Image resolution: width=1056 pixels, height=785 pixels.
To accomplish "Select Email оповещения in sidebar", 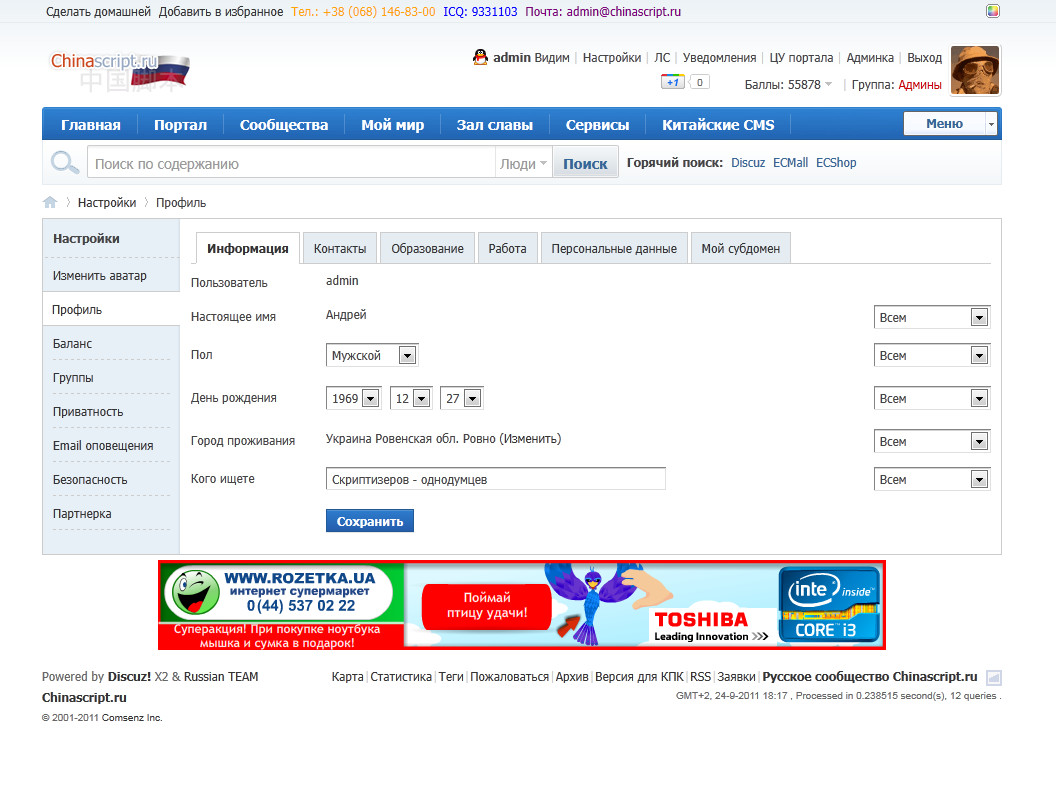I will pyautogui.click(x=103, y=446).
